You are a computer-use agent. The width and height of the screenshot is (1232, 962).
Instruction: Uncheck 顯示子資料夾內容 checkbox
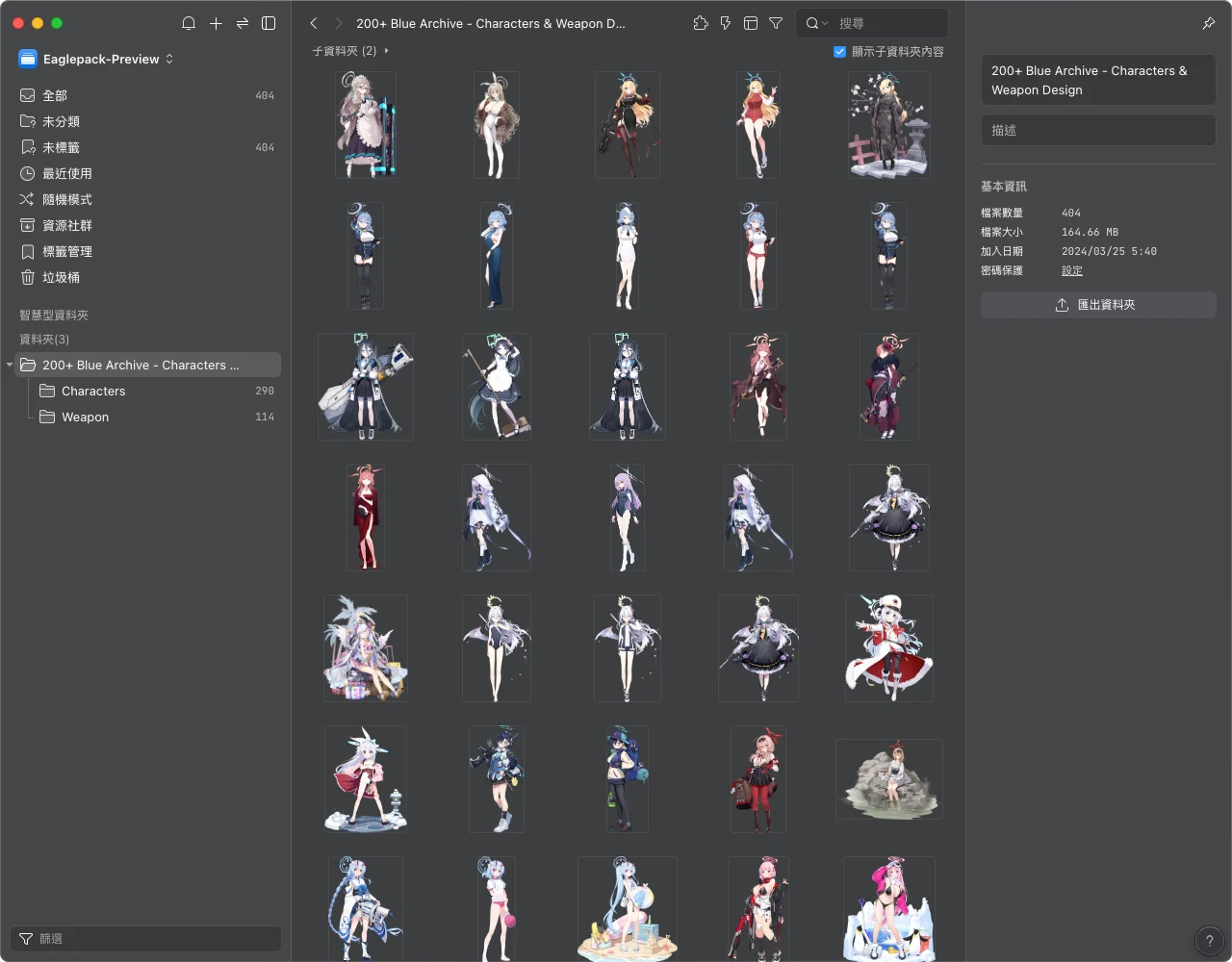click(x=839, y=52)
